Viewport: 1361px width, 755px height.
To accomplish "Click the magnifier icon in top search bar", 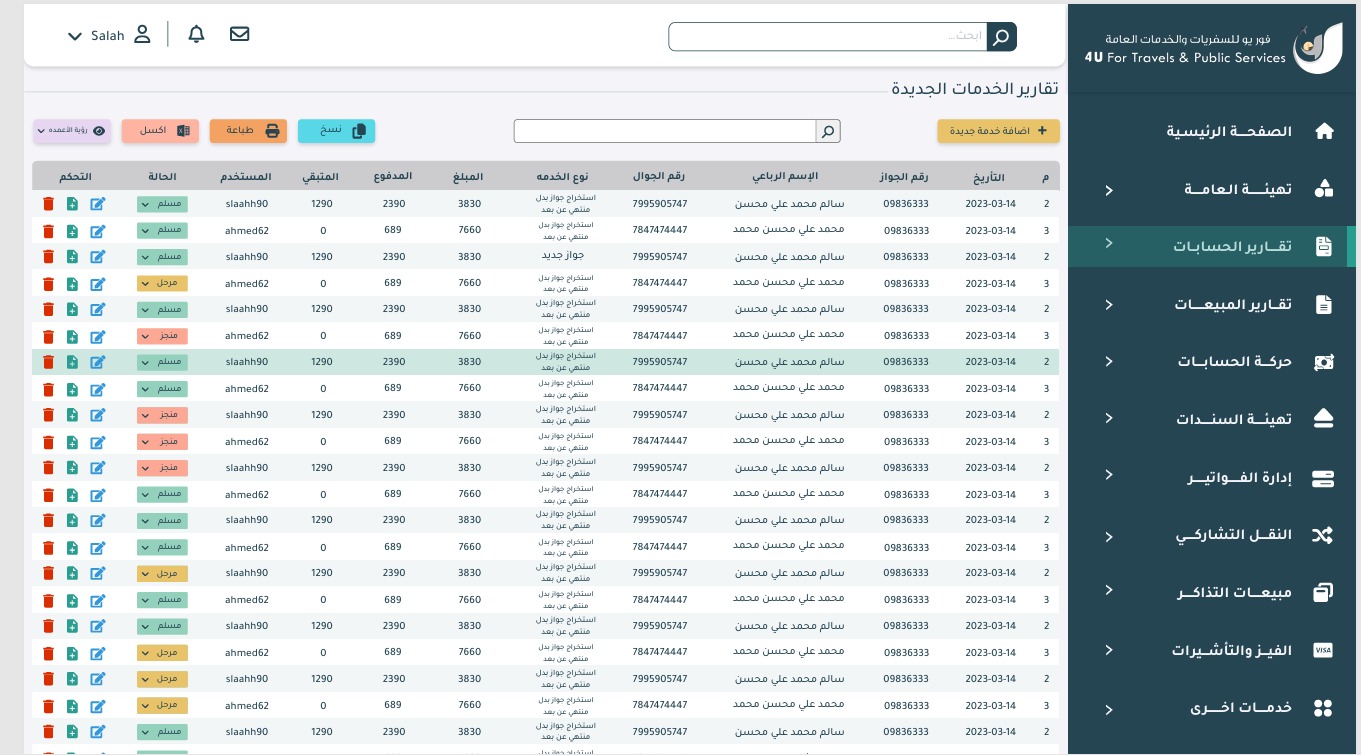I will point(1001,37).
